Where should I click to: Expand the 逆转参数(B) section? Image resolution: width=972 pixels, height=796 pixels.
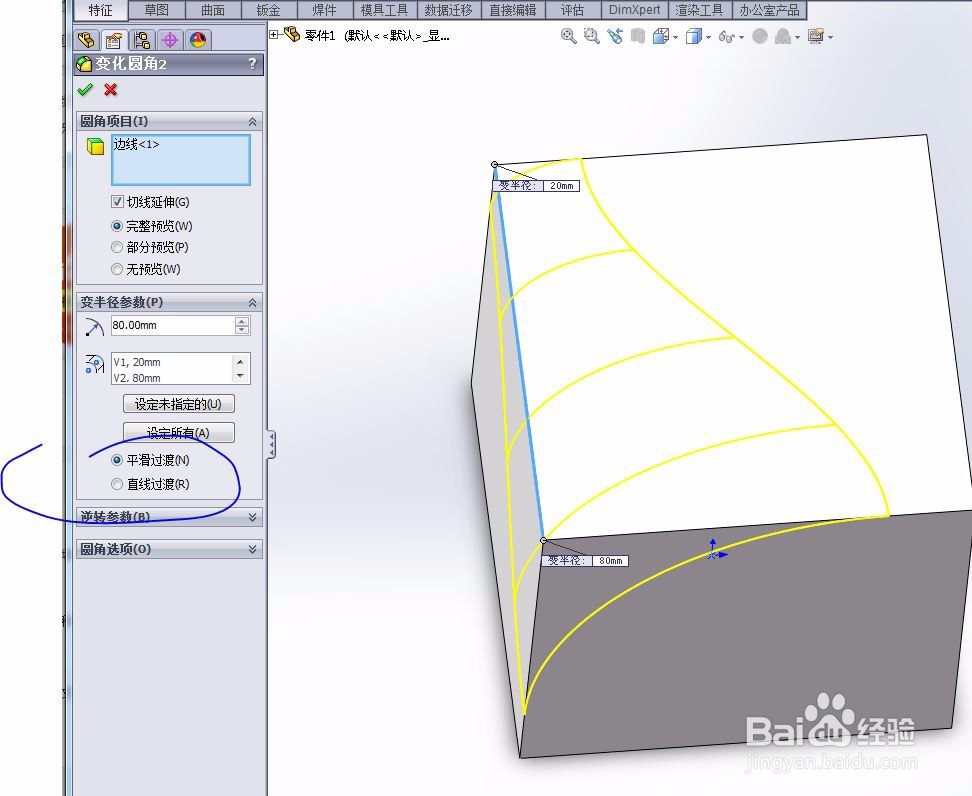tap(252, 517)
